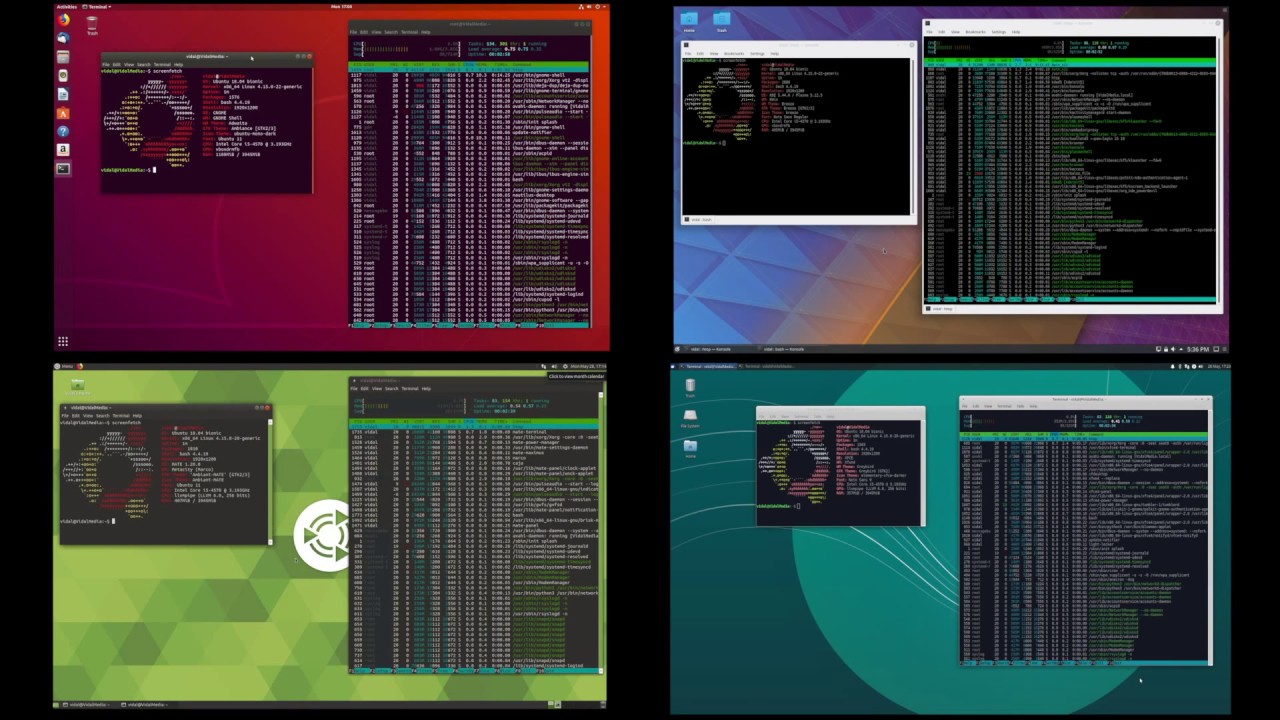Click the Amazon icon in the Ubuntu dock
This screenshot has height=720, width=1280.
click(x=63, y=149)
